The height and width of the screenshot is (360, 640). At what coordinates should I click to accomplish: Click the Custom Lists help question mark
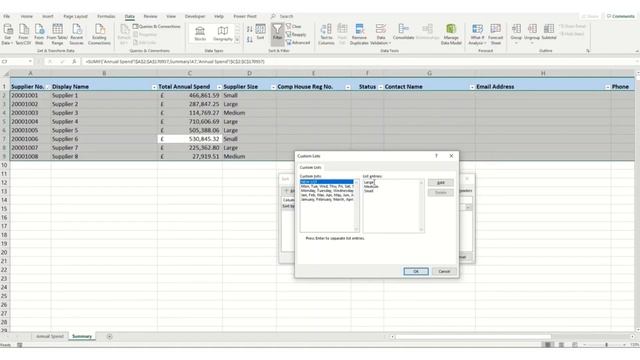tap(436, 156)
